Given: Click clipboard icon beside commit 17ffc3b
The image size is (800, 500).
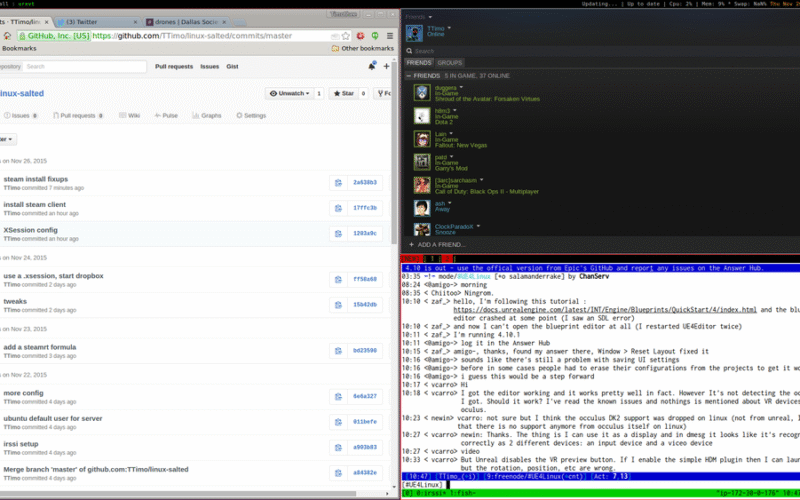Looking at the screenshot, I should point(338,207).
